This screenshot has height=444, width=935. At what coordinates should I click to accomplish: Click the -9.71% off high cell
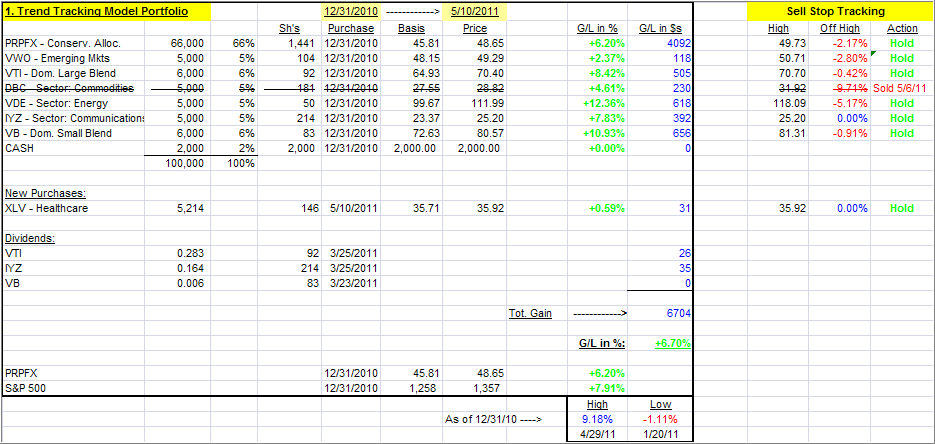click(840, 88)
